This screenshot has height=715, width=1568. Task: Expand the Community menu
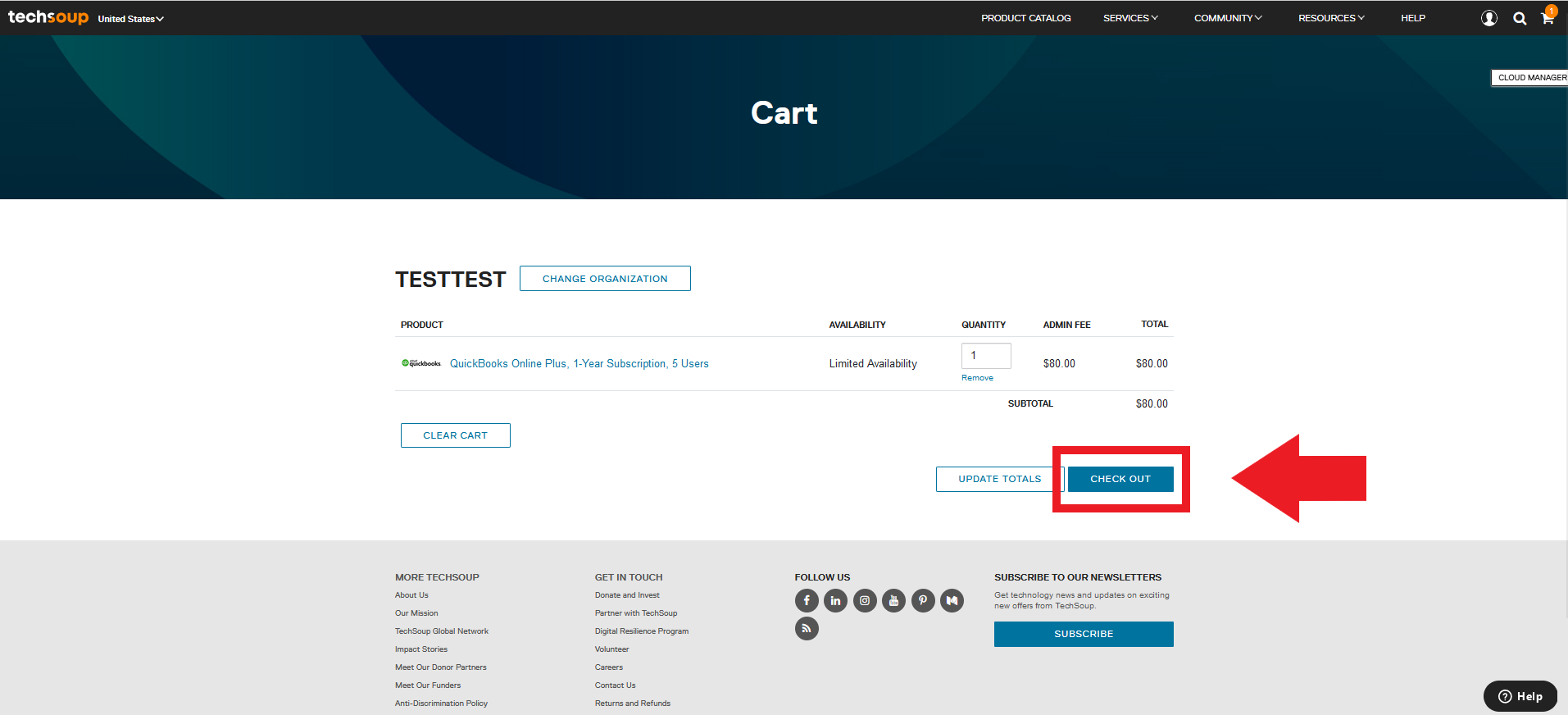tap(1228, 18)
